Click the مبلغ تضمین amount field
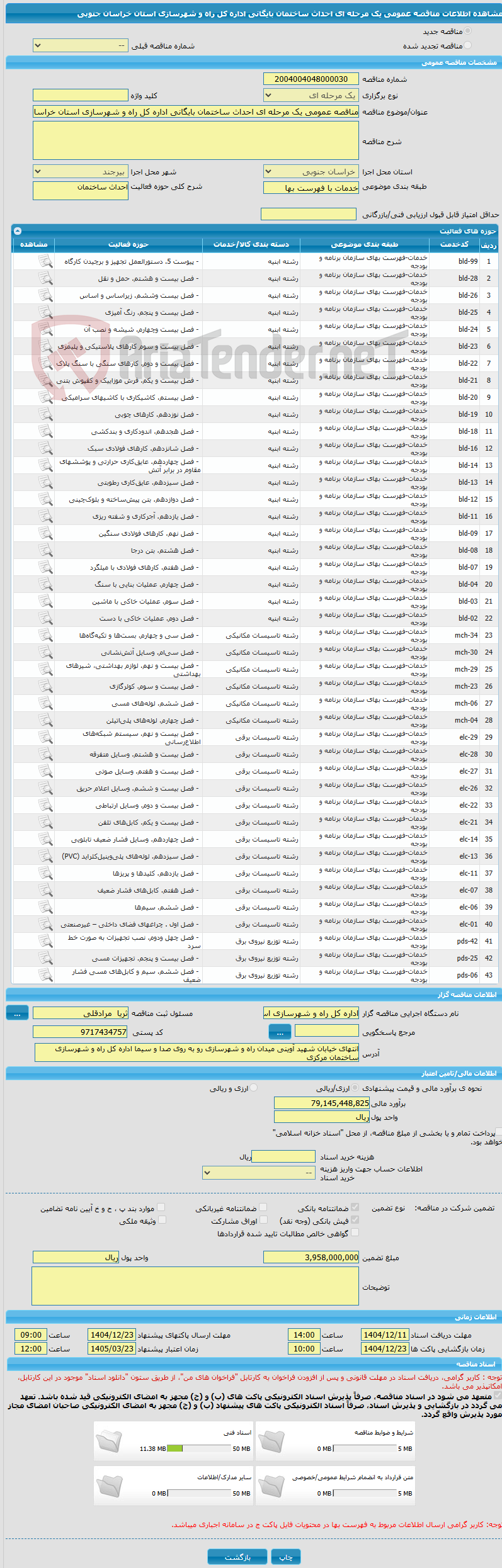Screen dimensions: 502x1568 (311, 1257)
